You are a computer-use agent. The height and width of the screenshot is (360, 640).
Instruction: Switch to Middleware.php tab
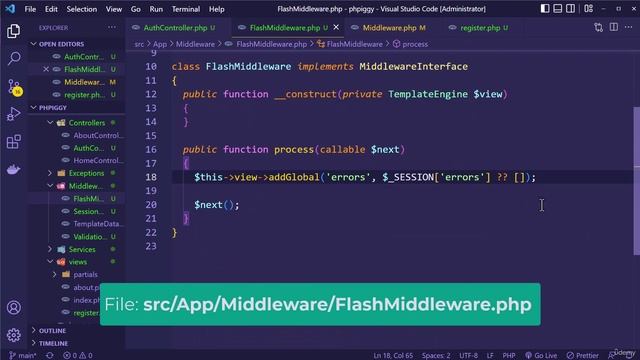389,28
